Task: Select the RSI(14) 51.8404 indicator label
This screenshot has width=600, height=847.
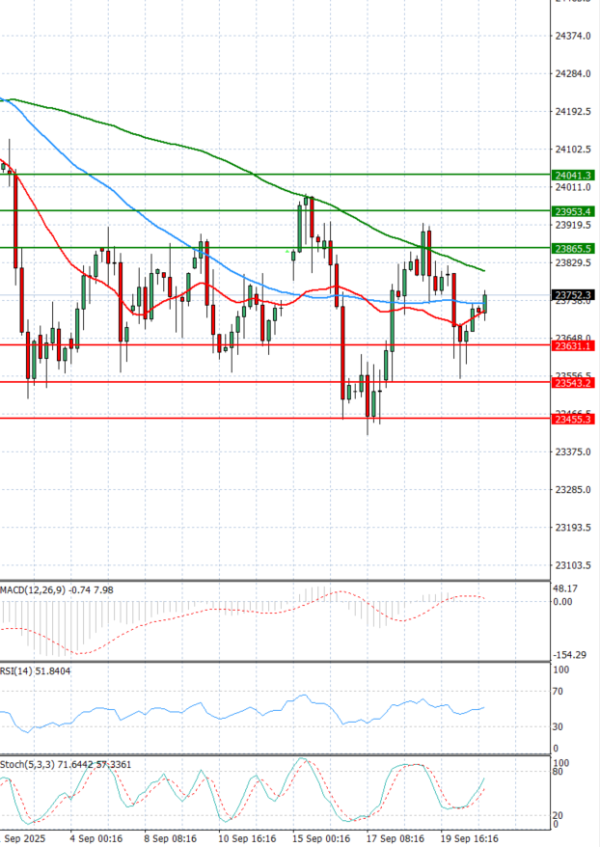Action: [x=35, y=671]
